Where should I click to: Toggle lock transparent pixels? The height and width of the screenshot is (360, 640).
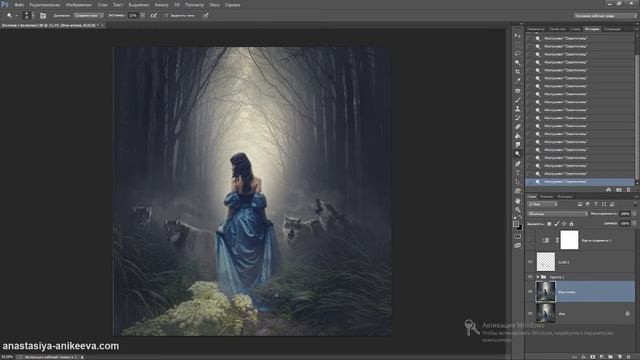(x=549, y=224)
